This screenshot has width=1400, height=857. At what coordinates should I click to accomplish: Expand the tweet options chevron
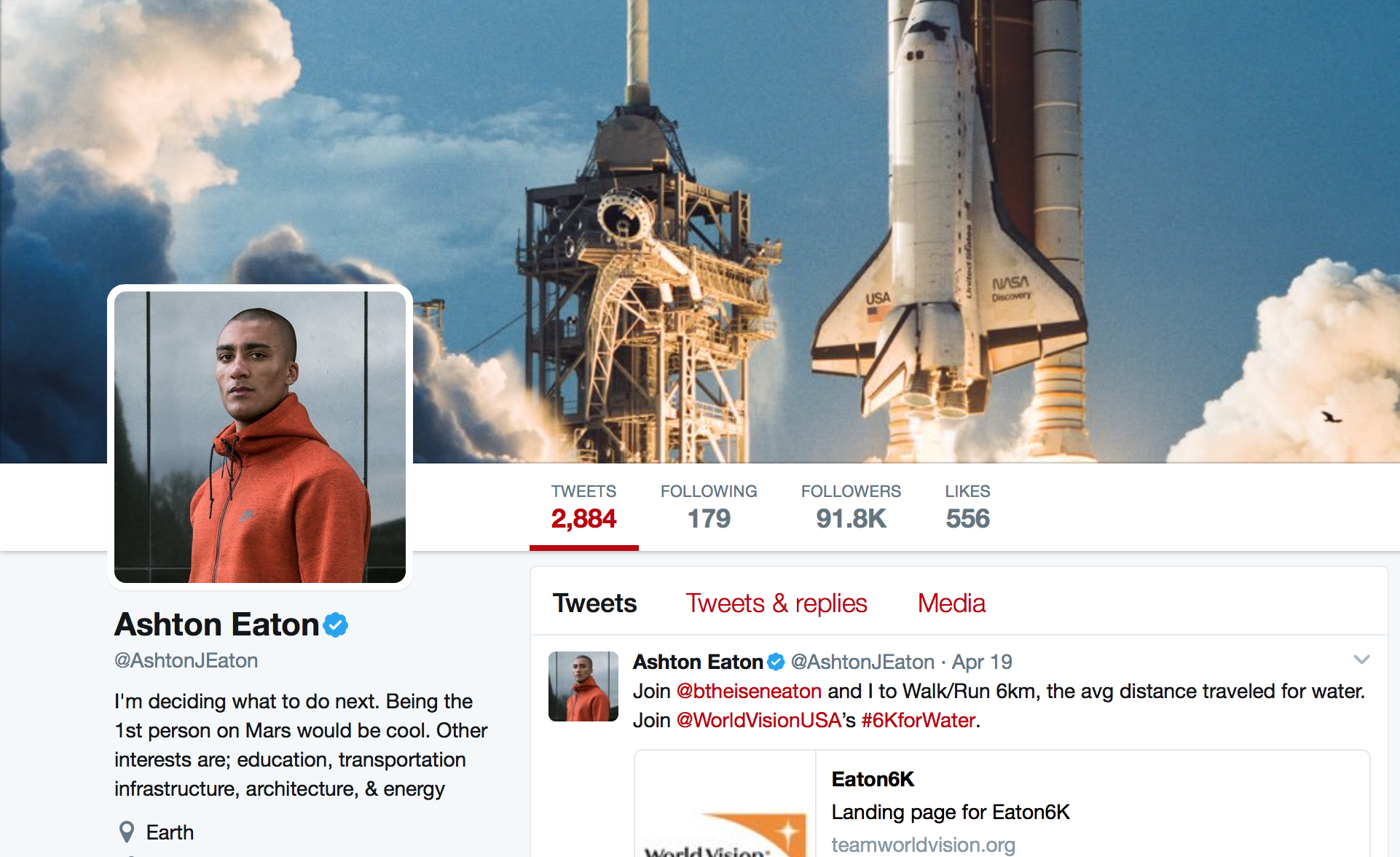(1361, 660)
